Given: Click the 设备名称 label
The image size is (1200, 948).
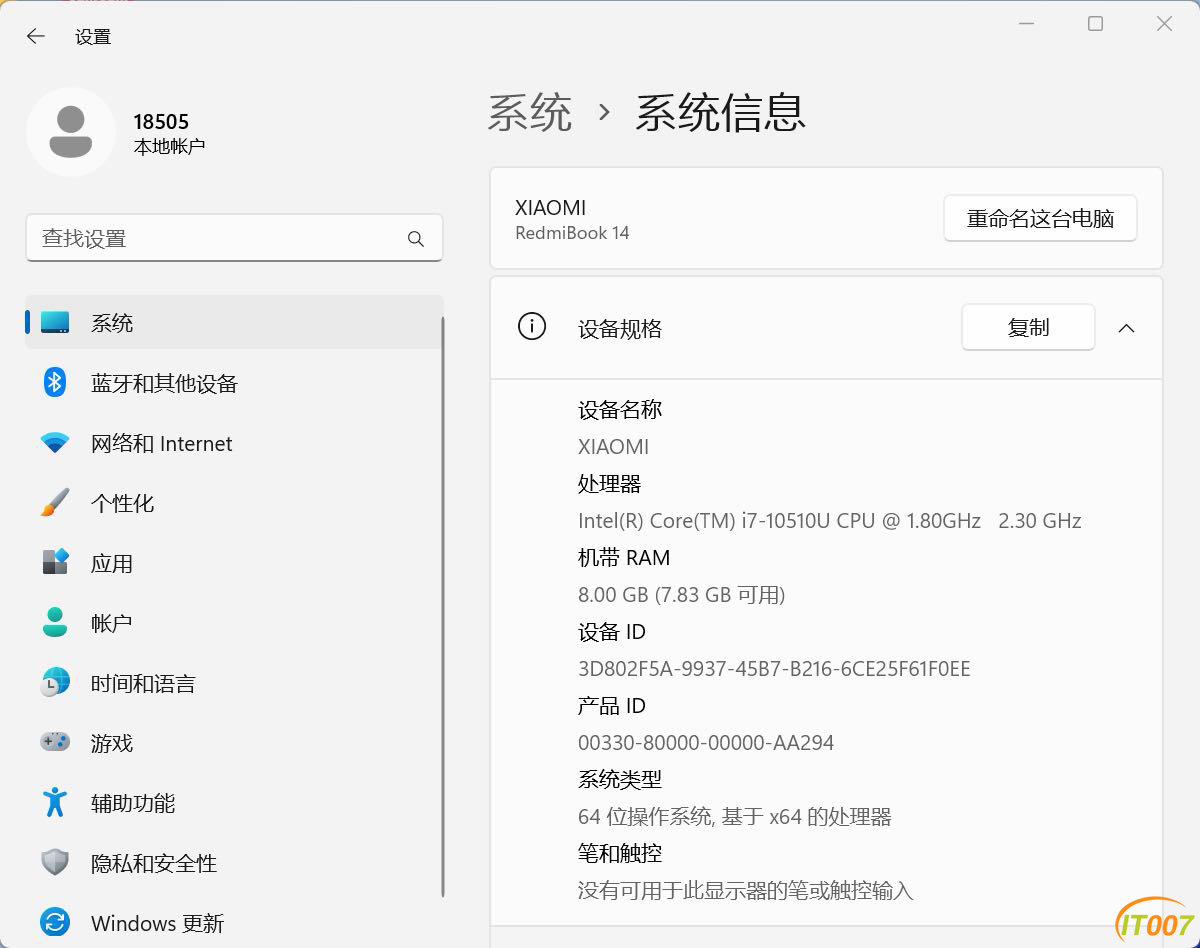Looking at the screenshot, I should tap(620, 409).
